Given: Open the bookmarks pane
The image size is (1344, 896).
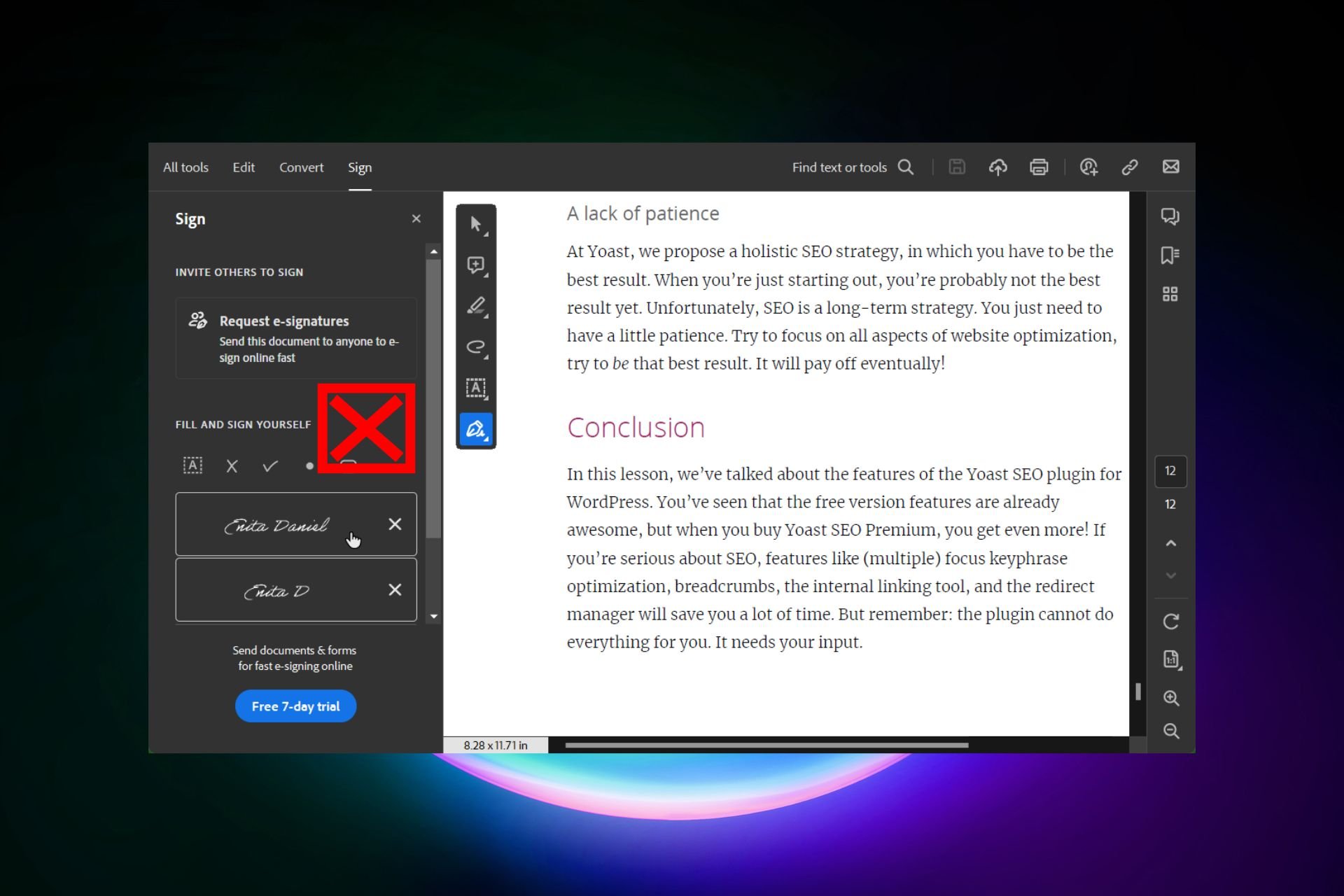Looking at the screenshot, I should pos(1170,255).
